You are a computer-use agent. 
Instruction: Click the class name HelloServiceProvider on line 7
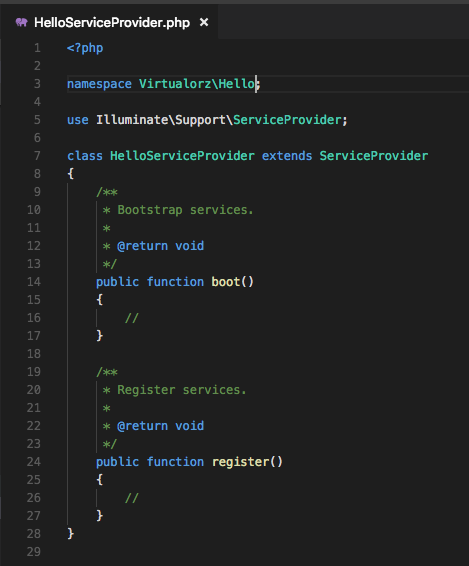[x=182, y=156]
